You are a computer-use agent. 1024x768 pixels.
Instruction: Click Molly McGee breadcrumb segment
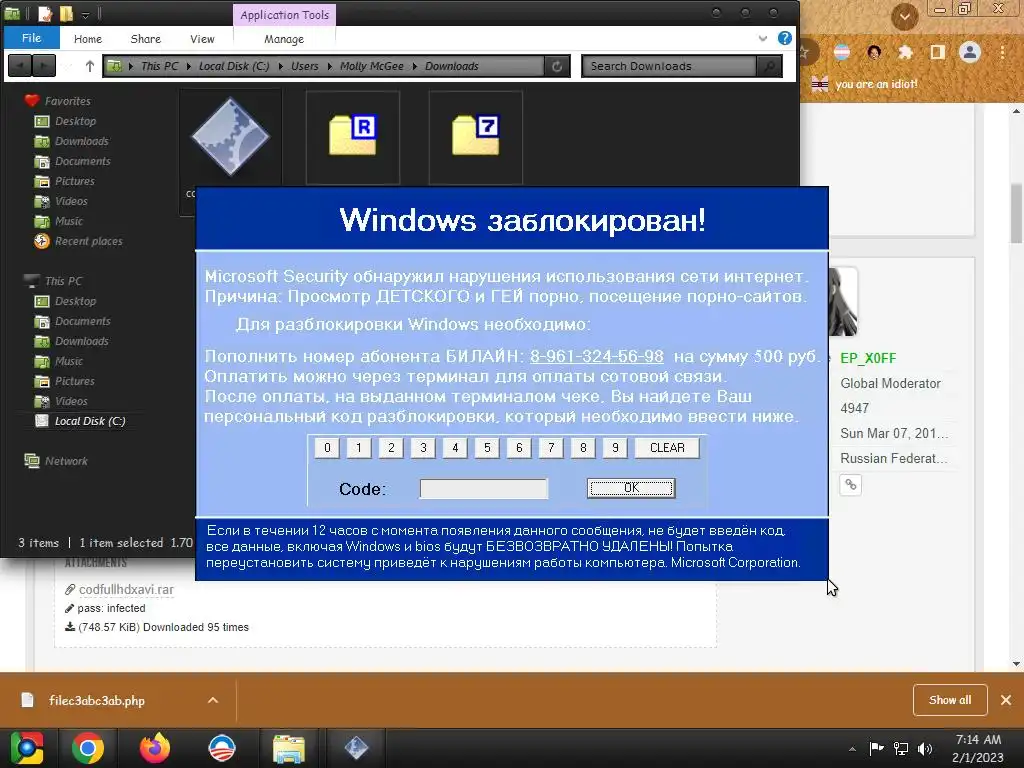[372, 66]
